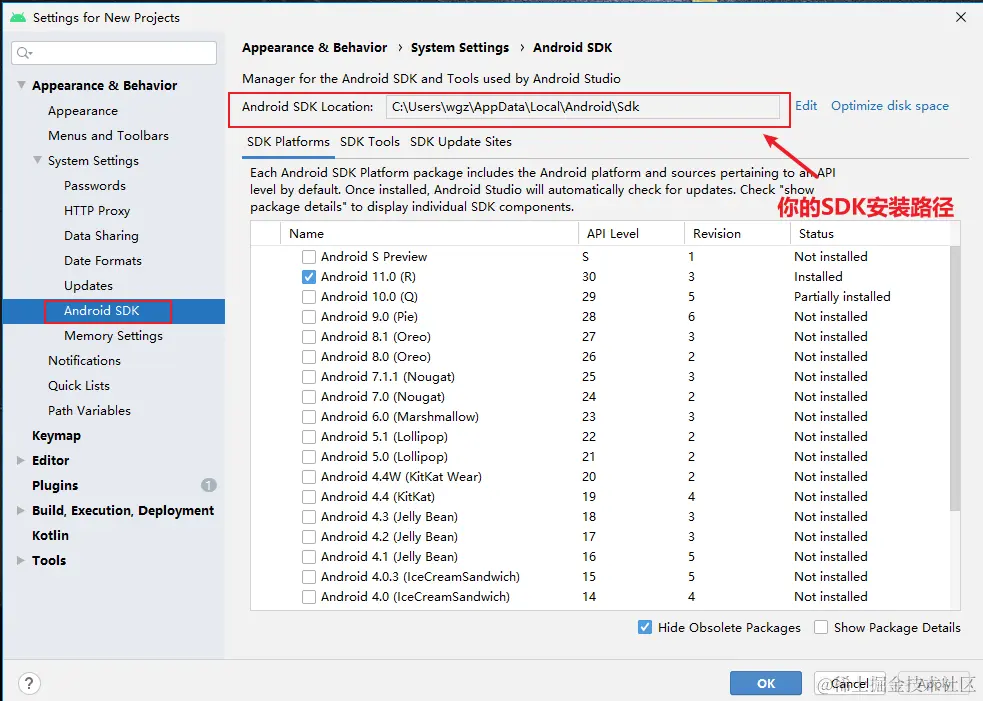Select Passwords under System Settings
Image resolution: width=983 pixels, height=701 pixels.
(95, 186)
